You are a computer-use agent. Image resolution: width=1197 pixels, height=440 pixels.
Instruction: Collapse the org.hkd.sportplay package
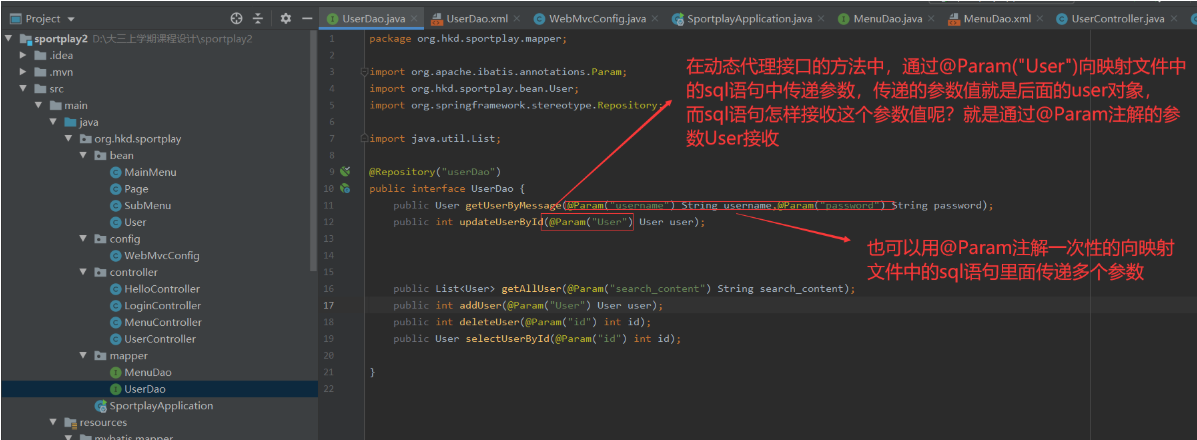point(69,139)
